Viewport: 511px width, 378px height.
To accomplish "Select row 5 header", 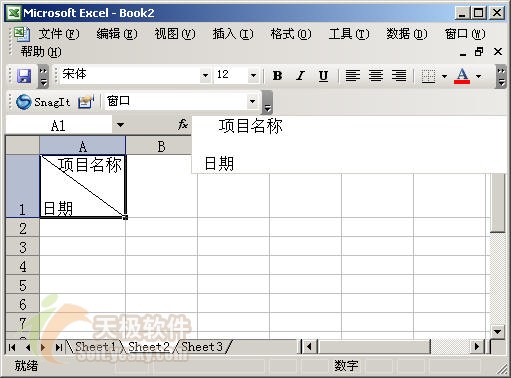I will pos(22,285).
